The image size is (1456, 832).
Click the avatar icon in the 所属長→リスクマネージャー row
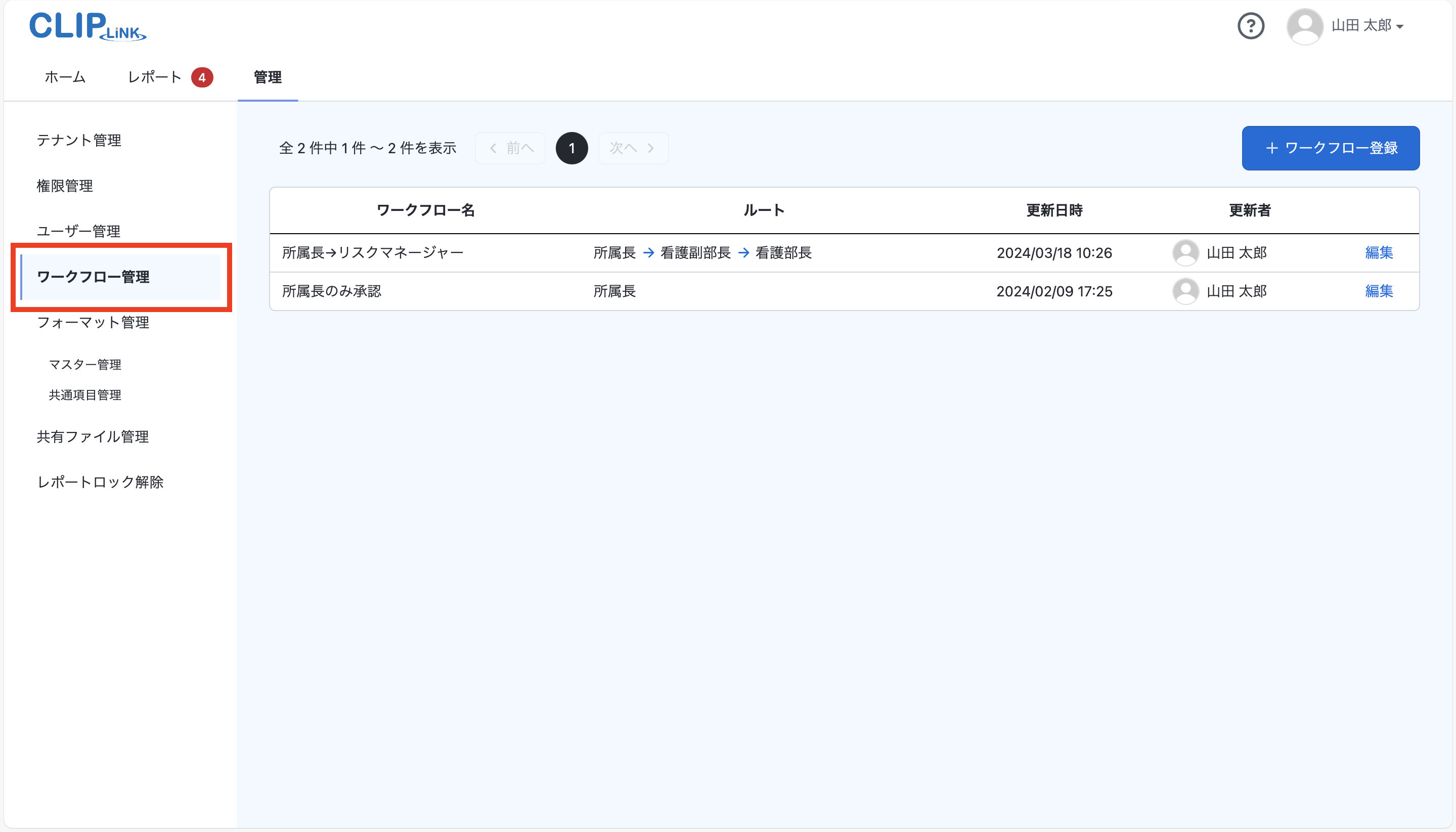(1185, 252)
